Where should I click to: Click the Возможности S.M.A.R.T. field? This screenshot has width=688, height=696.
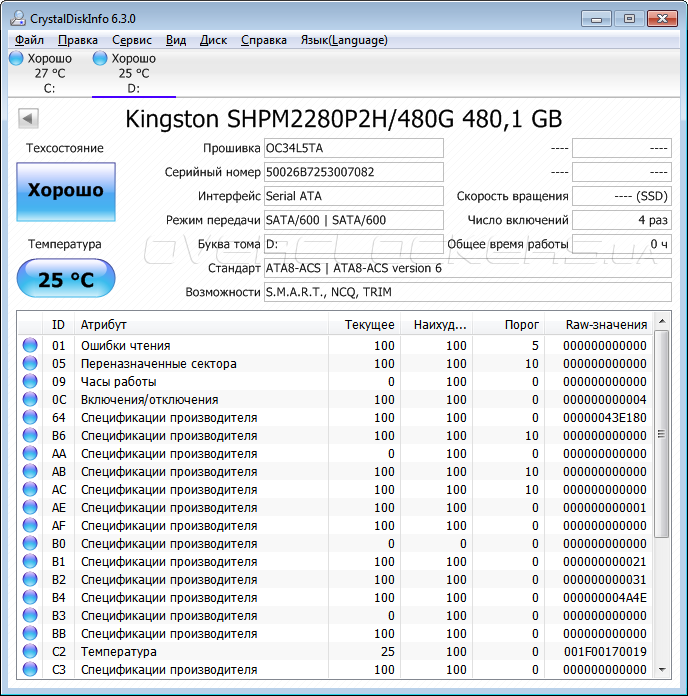point(468,292)
